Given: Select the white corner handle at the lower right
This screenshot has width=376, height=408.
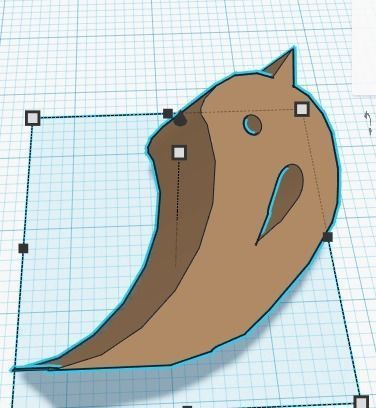Looking at the screenshot, I should (361, 402).
